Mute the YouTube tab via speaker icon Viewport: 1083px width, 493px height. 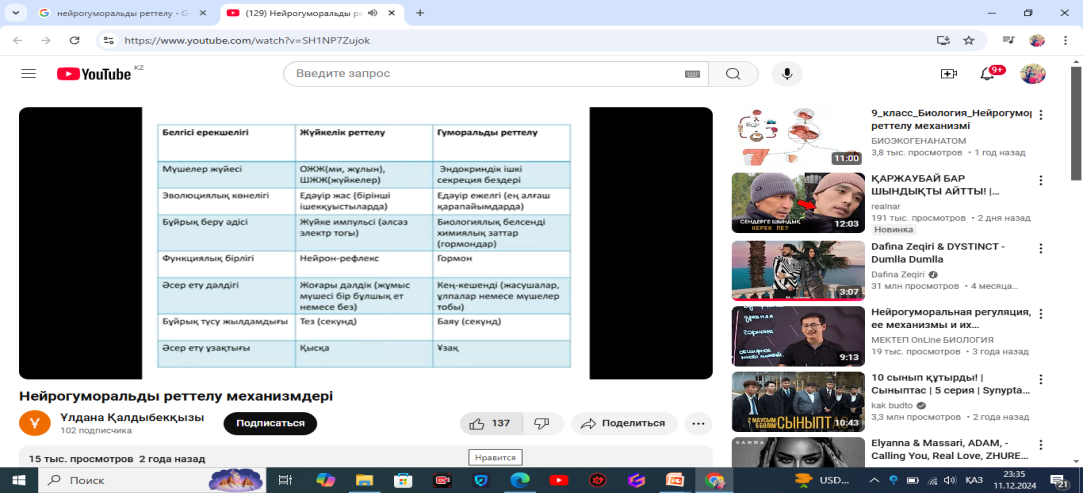[373, 13]
